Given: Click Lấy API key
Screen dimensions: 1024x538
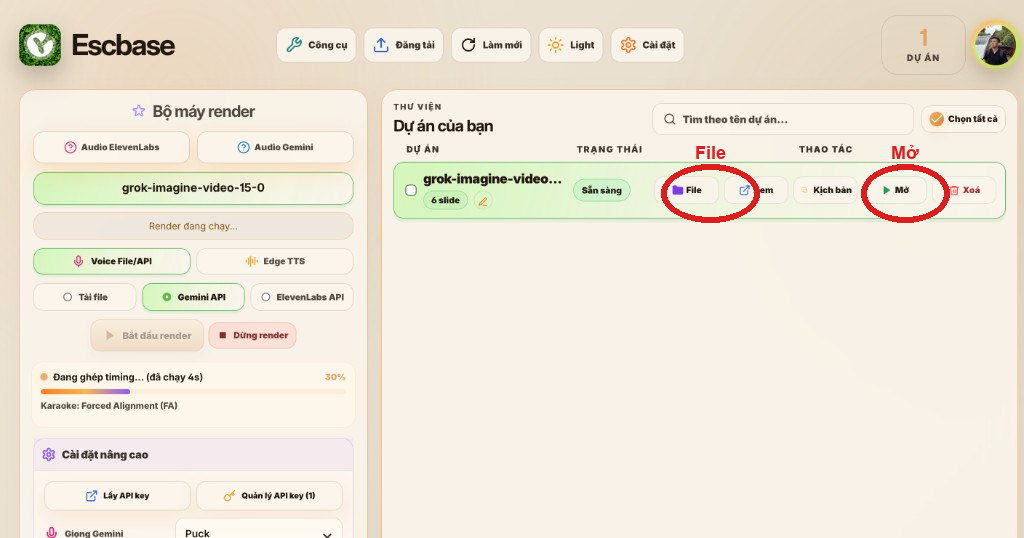Looking at the screenshot, I should pos(118,496).
